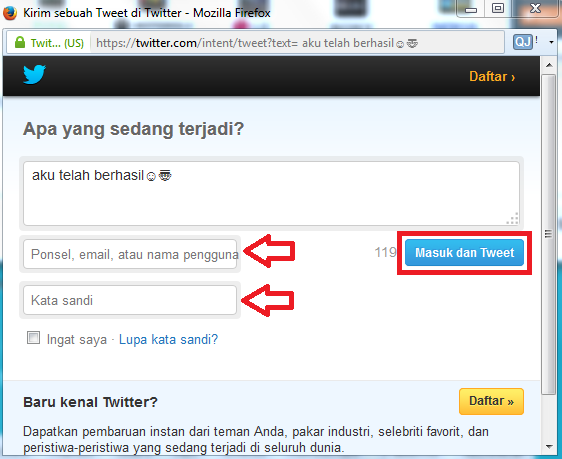
Task: Click the Twit... (US) site identity label
Action: click(x=57, y=43)
